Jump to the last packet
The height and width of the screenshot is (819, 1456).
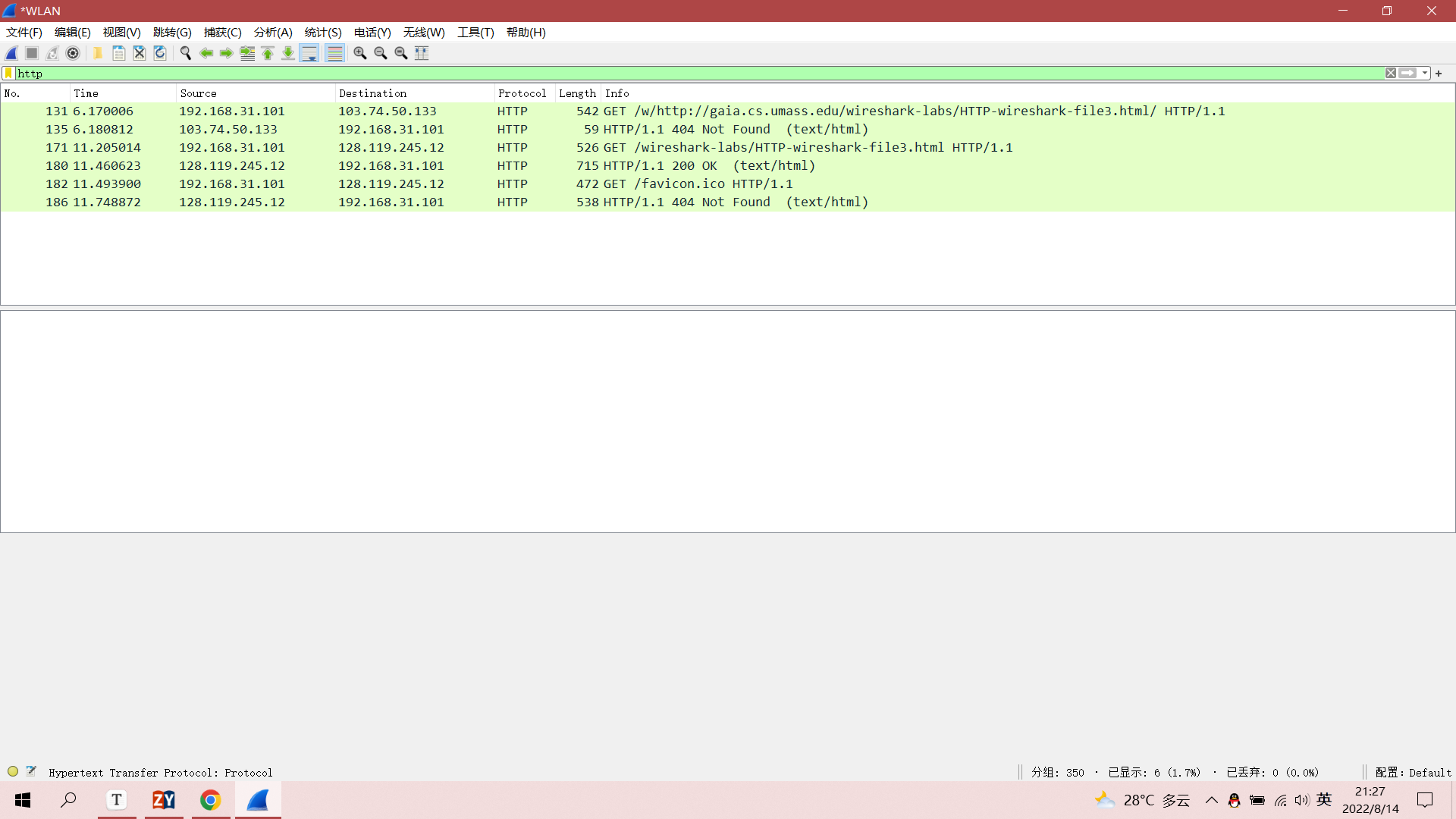(x=288, y=53)
